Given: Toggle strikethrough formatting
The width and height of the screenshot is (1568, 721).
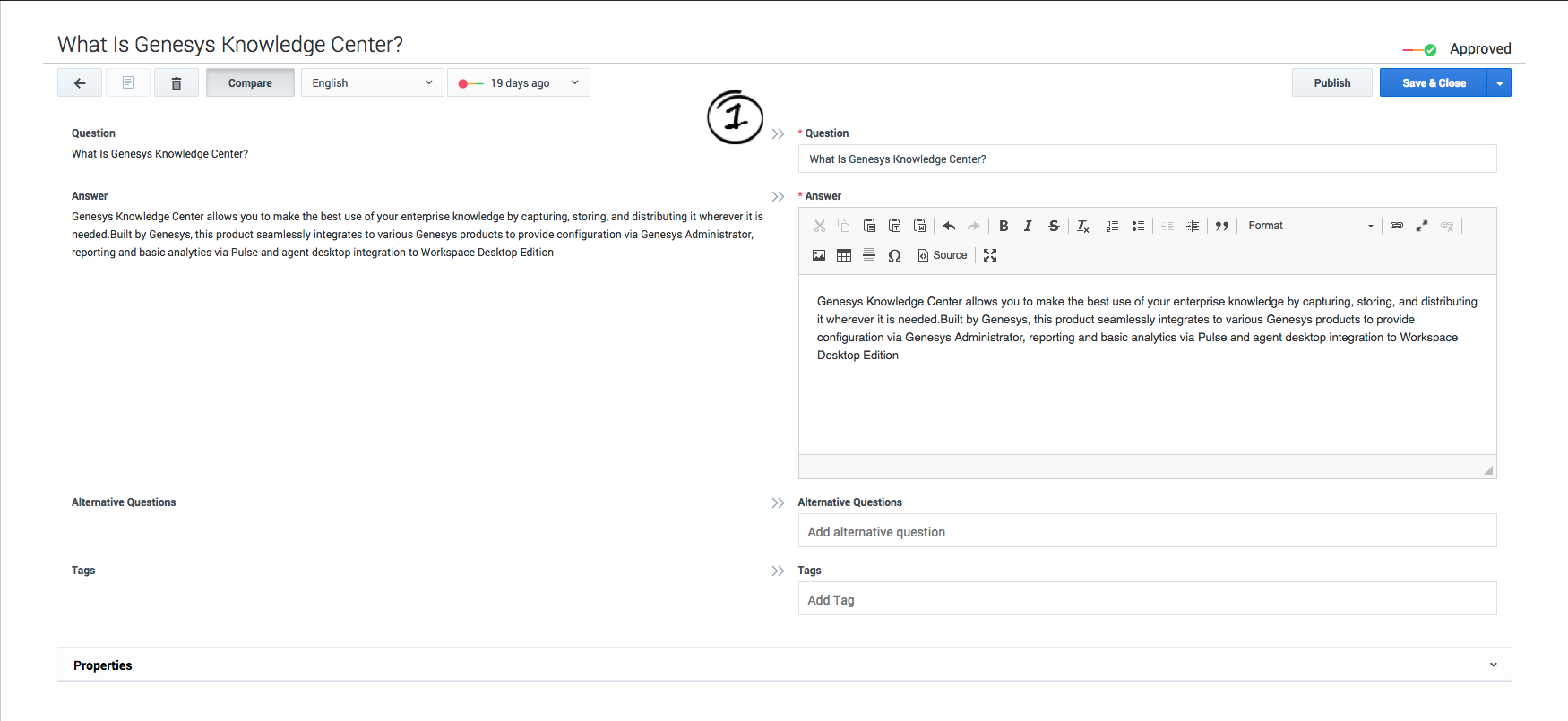Looking at the screenshot, I should point(1054,227).
